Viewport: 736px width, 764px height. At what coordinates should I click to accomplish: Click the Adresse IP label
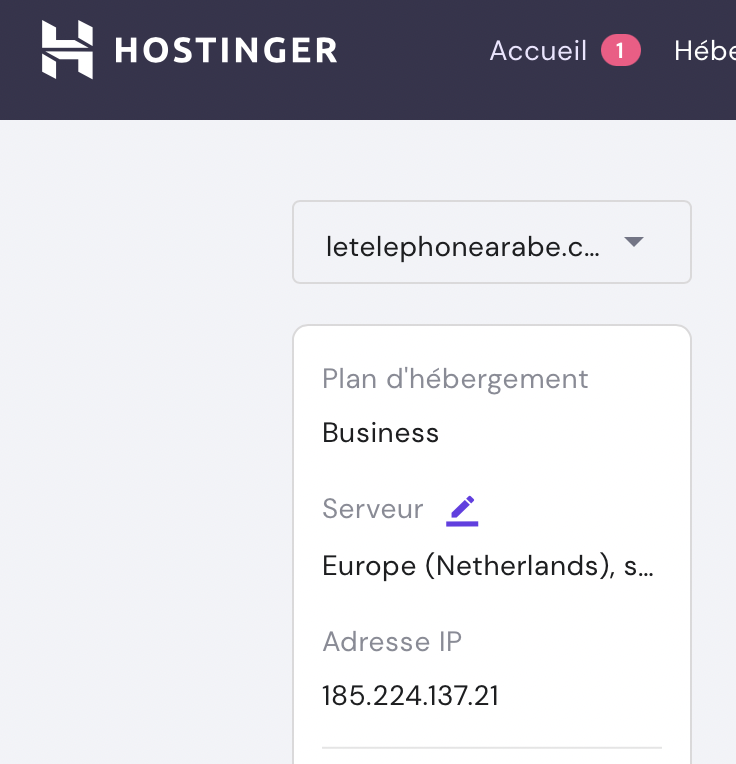pos(392,641)
